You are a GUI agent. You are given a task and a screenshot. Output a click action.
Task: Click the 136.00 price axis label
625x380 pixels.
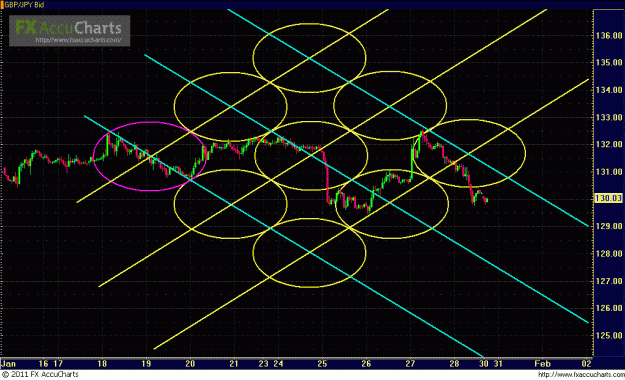pos(609,36)
